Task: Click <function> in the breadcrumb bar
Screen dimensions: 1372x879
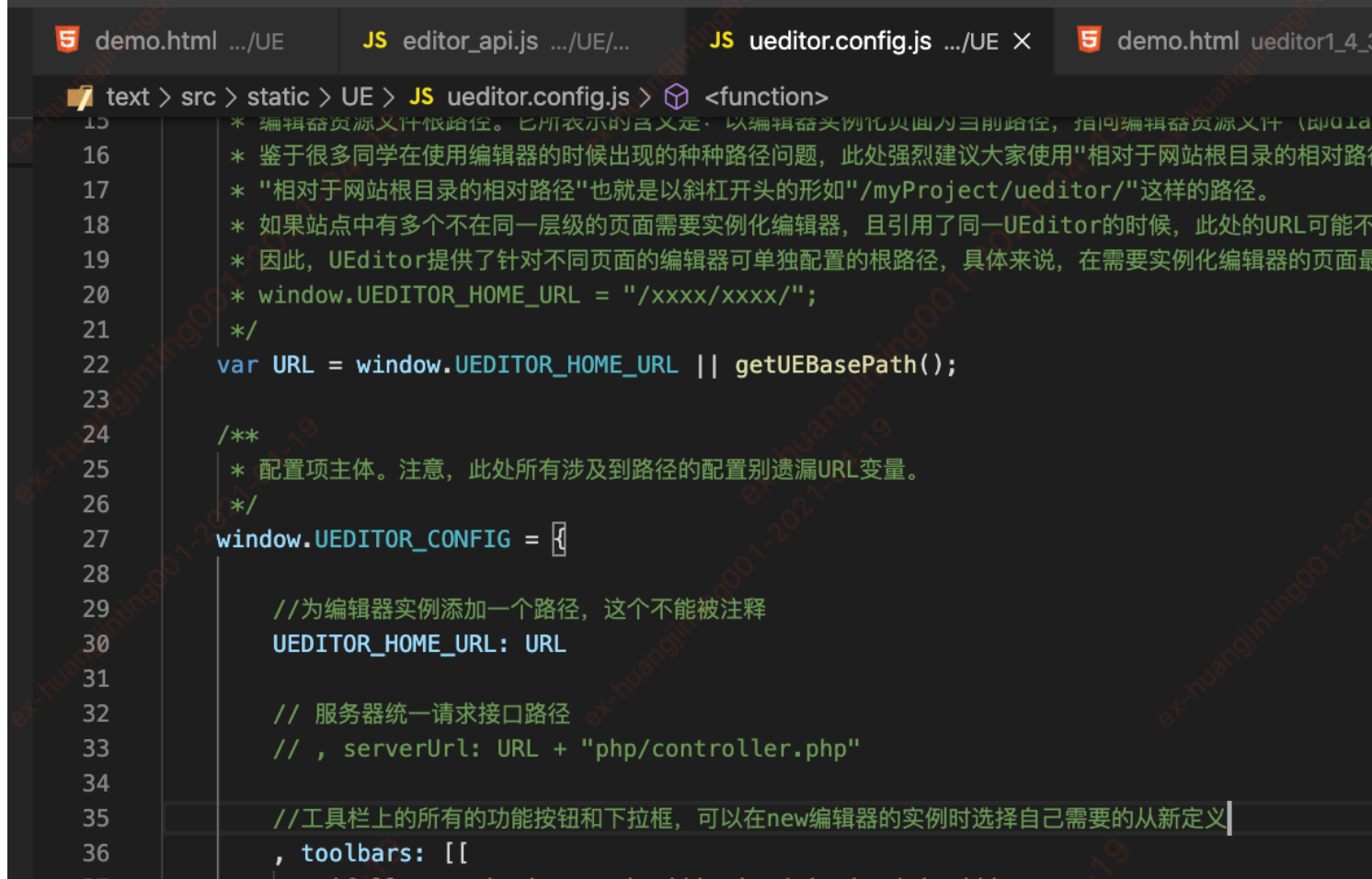Action: 766,97
